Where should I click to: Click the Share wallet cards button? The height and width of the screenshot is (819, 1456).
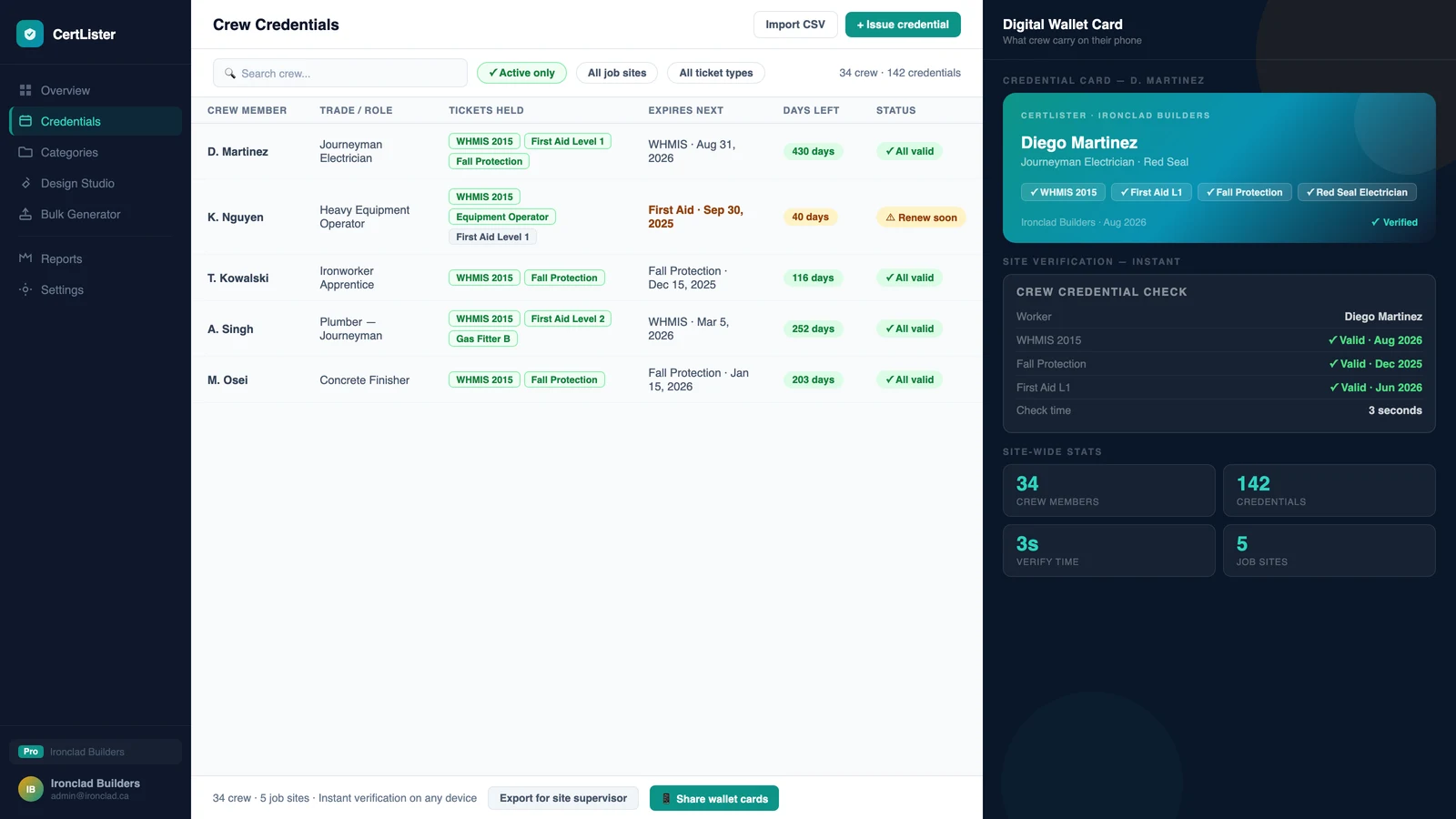pos(714,798)
